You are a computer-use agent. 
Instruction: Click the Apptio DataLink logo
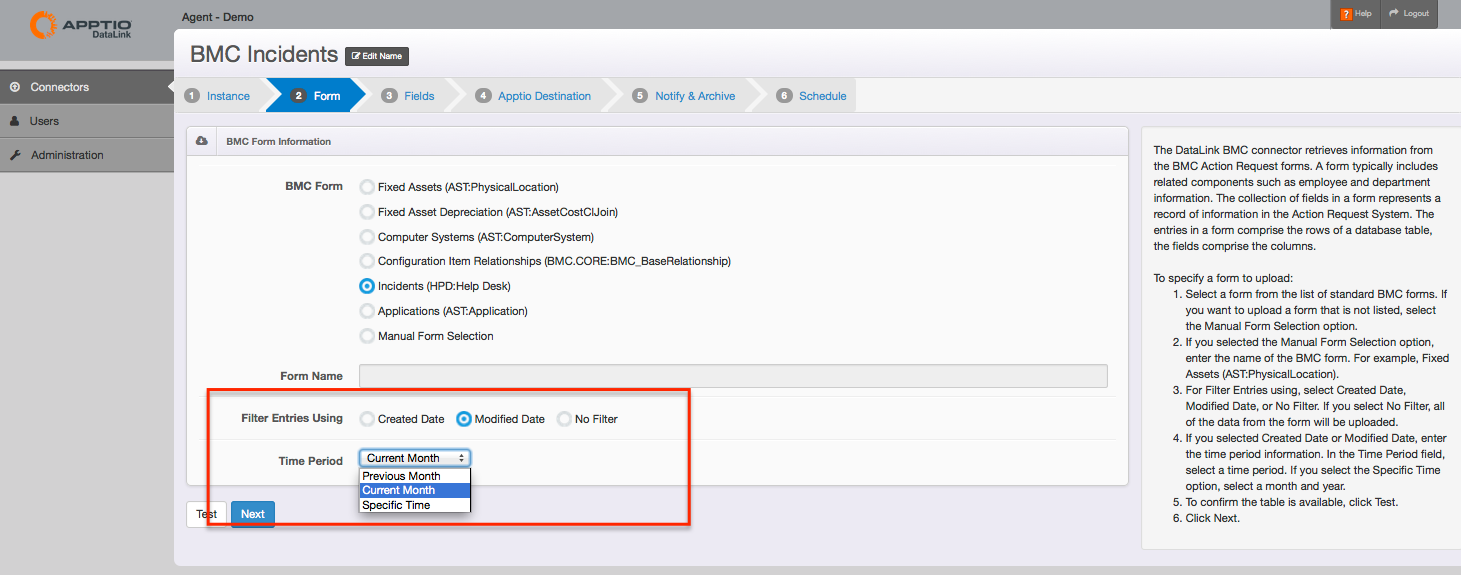coord(81,27)
